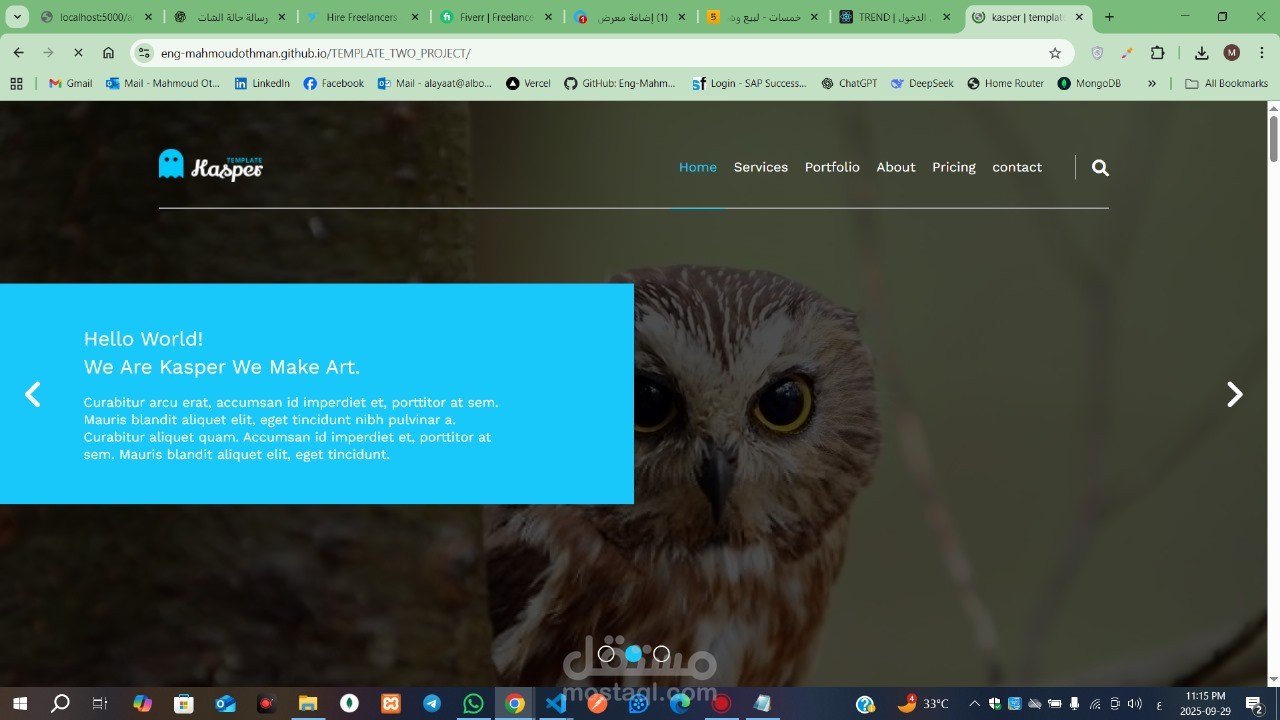Open Postman from taskbar
Viewport: 1280px width, 720px height.
click(x=597, y=704)
